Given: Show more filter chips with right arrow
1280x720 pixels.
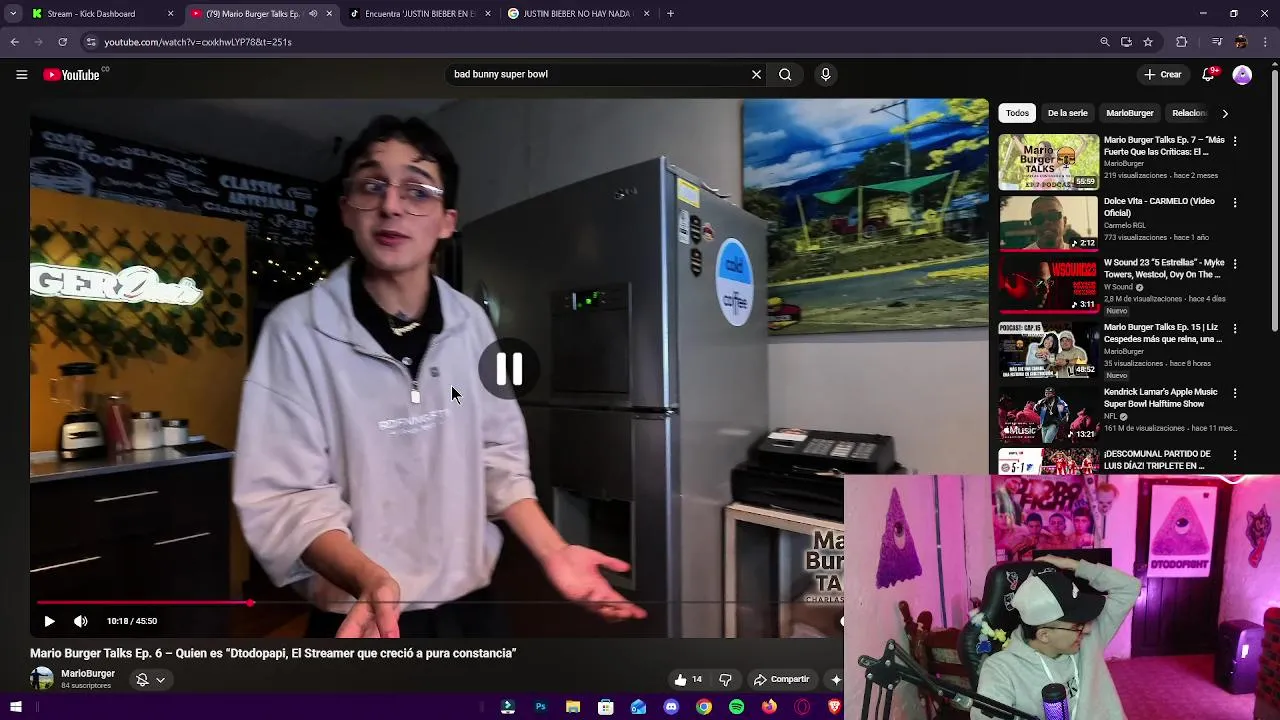Looking at the screenshot, I should (1225, 113).
